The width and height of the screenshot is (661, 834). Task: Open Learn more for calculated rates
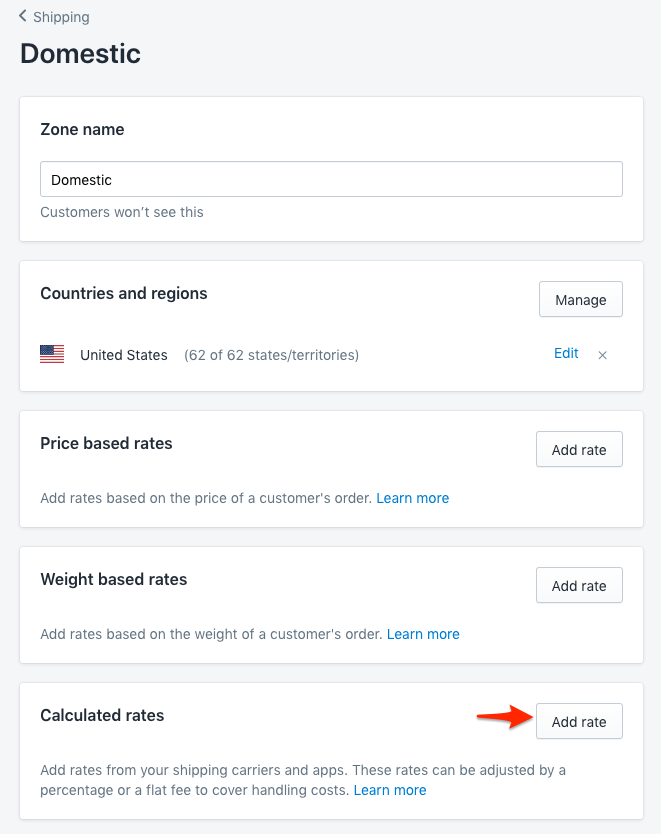point(390,790)
